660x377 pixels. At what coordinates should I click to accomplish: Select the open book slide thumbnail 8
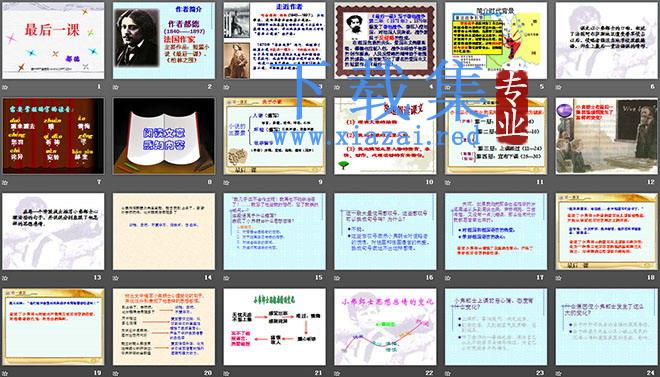click(x=164, y=136)
